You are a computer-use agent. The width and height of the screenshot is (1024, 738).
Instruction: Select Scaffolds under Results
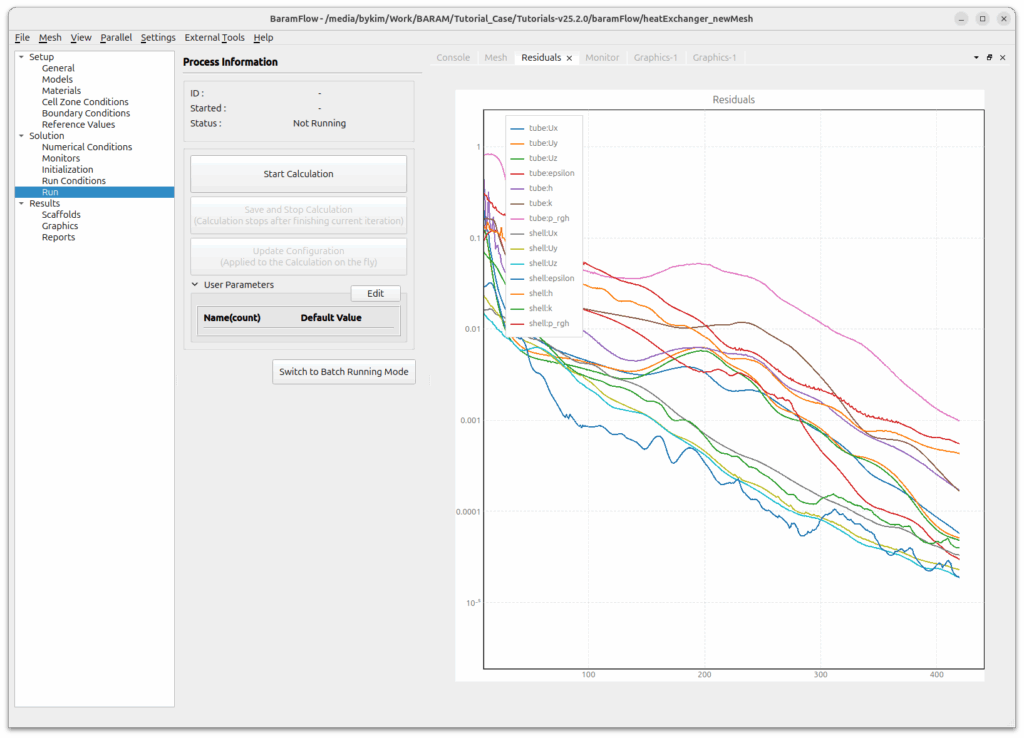(61, 214)
